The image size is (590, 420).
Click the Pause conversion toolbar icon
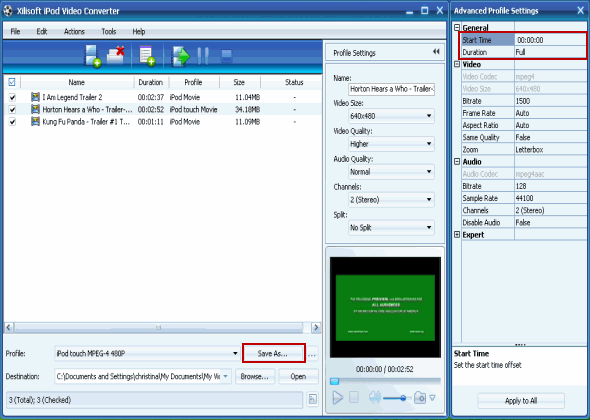(x=203, y=56)
